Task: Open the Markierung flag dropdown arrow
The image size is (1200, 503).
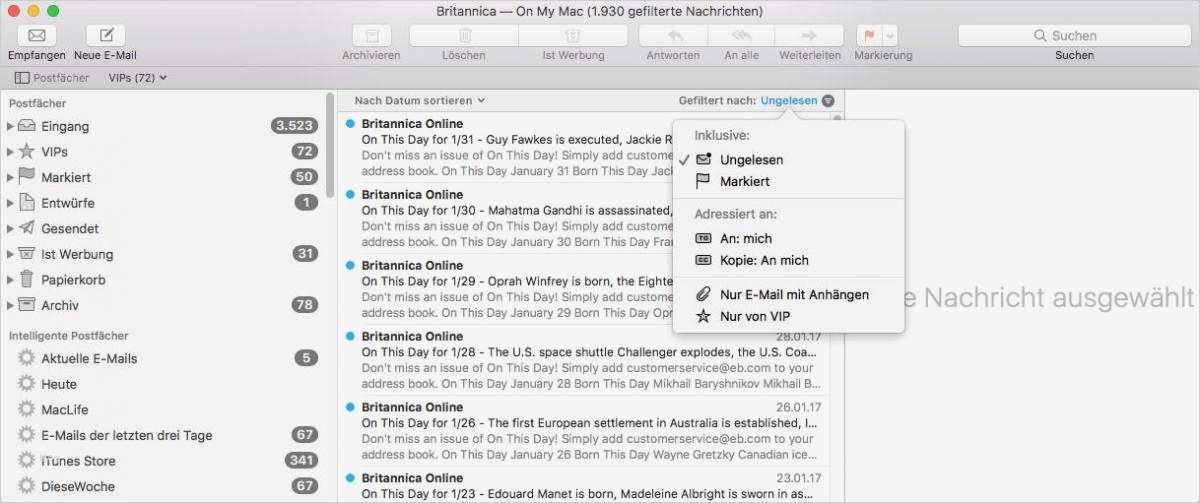Action: click(x=889, y=35)
